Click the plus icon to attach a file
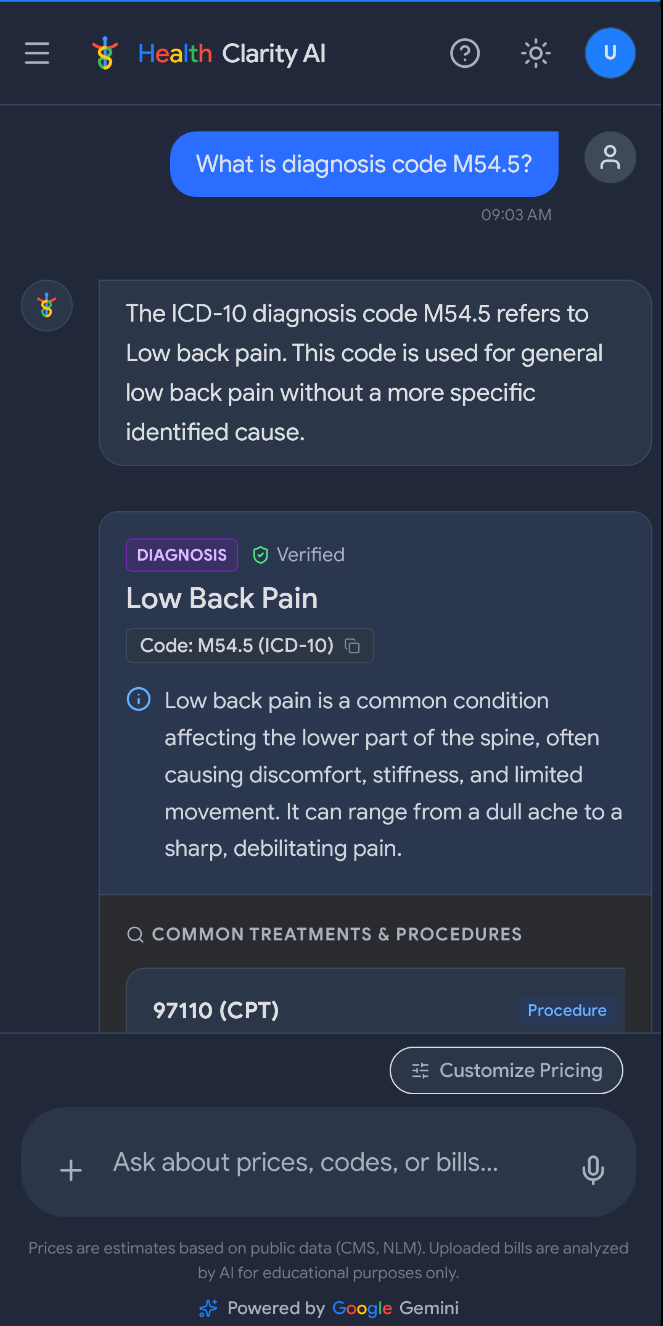Image resolution: width=663 pixels, height=1326 pixels. tap(70, 1170)
